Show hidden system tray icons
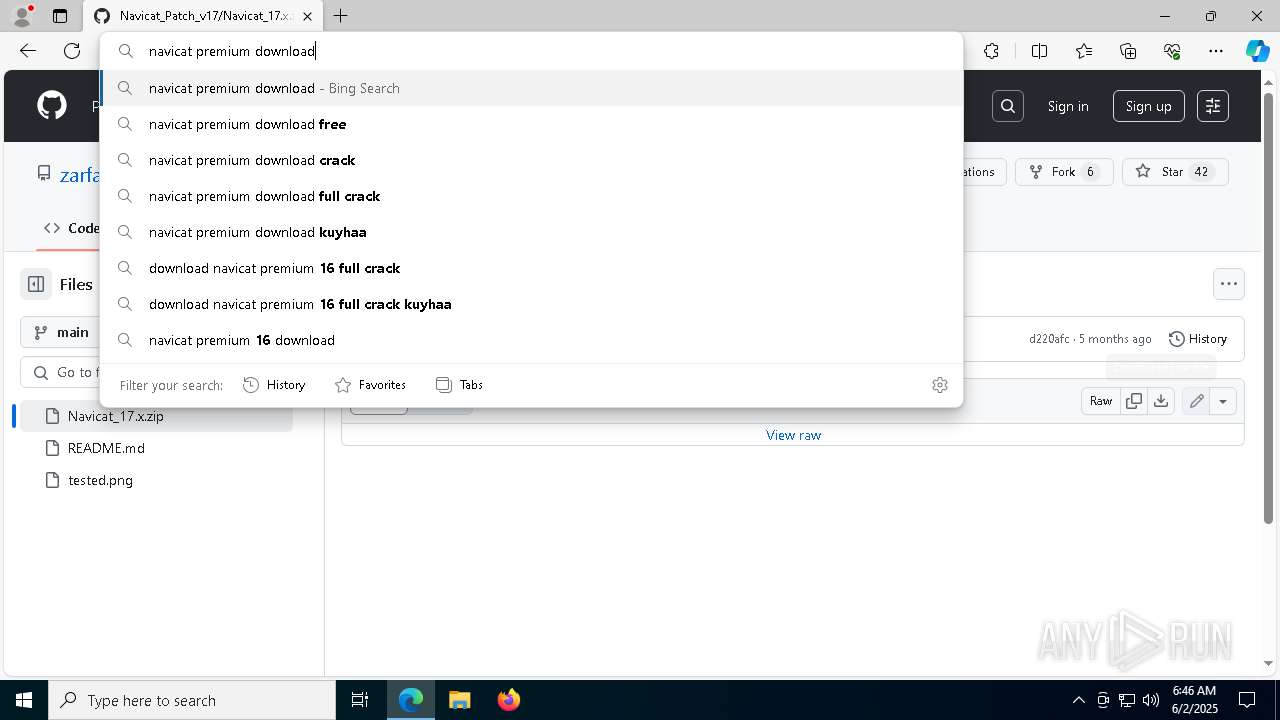Screen dimensions: 1280x720 click(1078, 700)
